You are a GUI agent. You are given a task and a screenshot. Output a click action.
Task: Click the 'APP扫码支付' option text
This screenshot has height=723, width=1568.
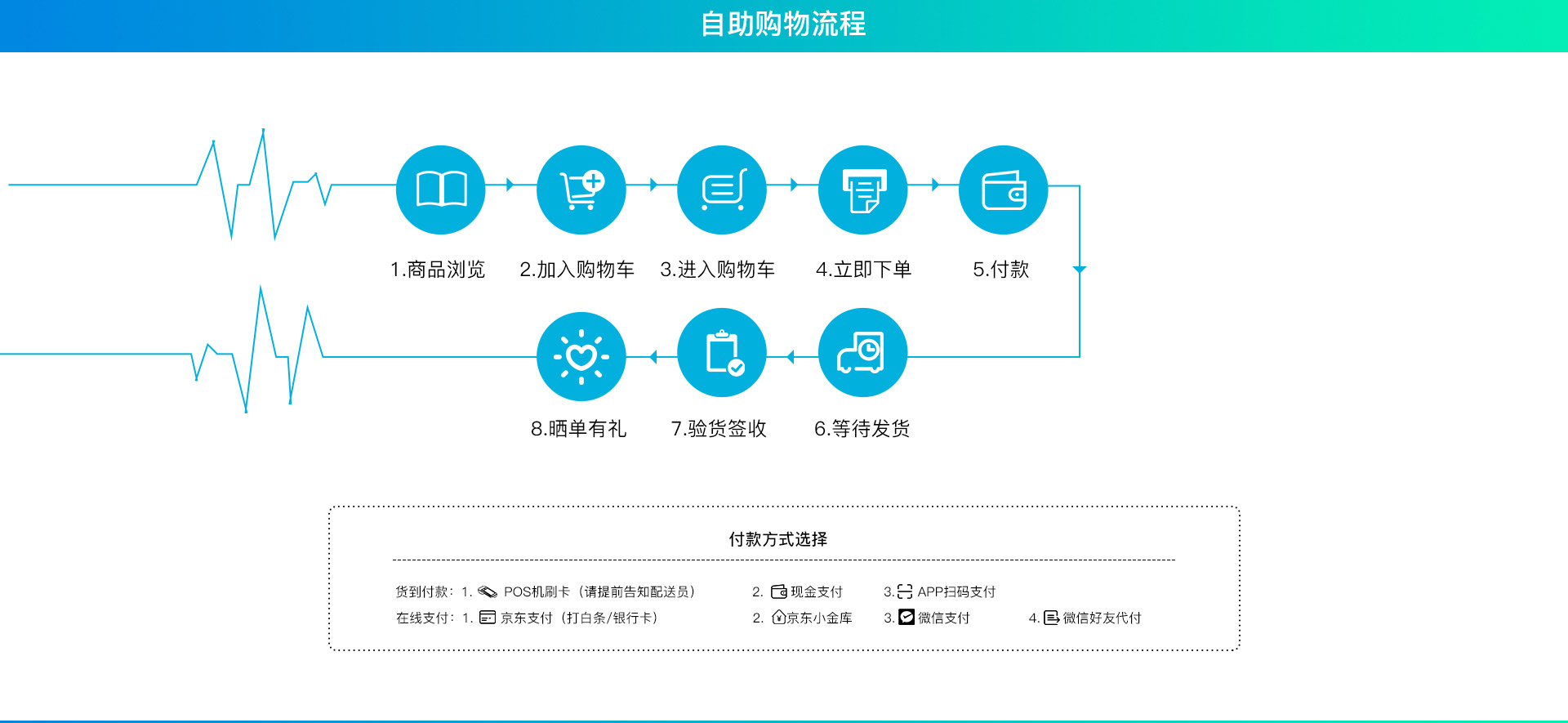[956, 591]
